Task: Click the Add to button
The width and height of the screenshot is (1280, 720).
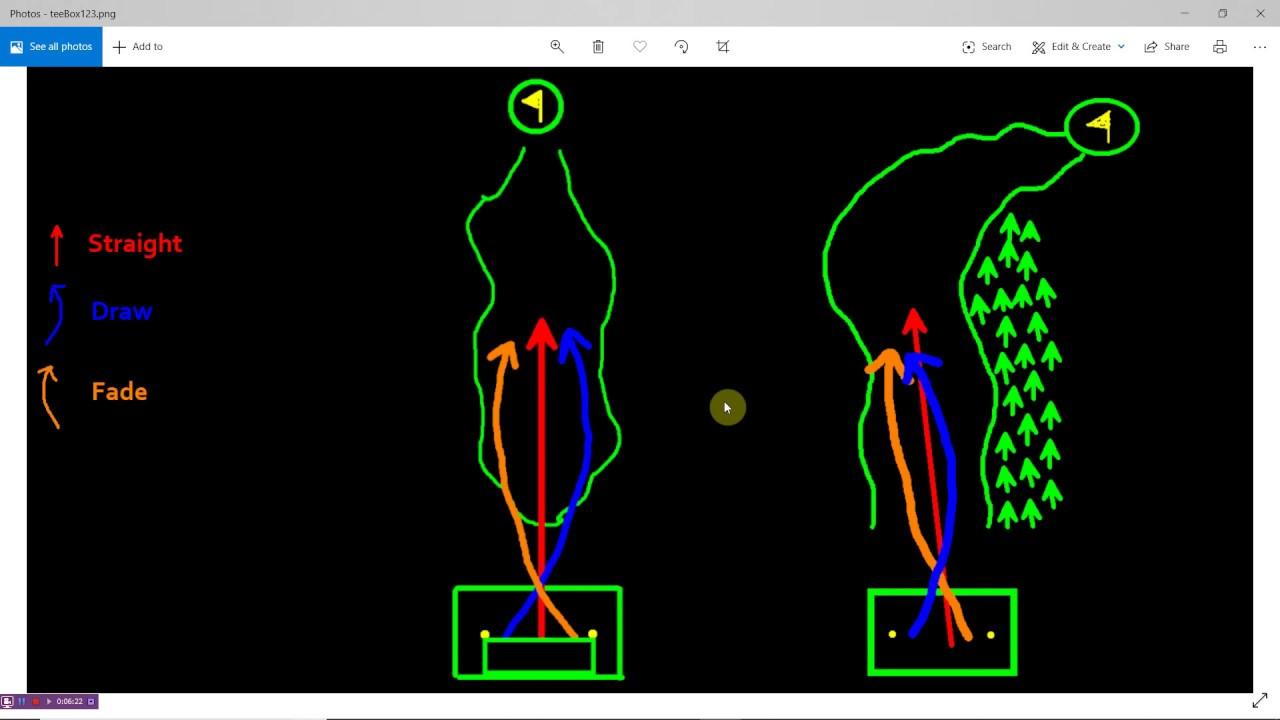Action: click(x=137, y=46)
